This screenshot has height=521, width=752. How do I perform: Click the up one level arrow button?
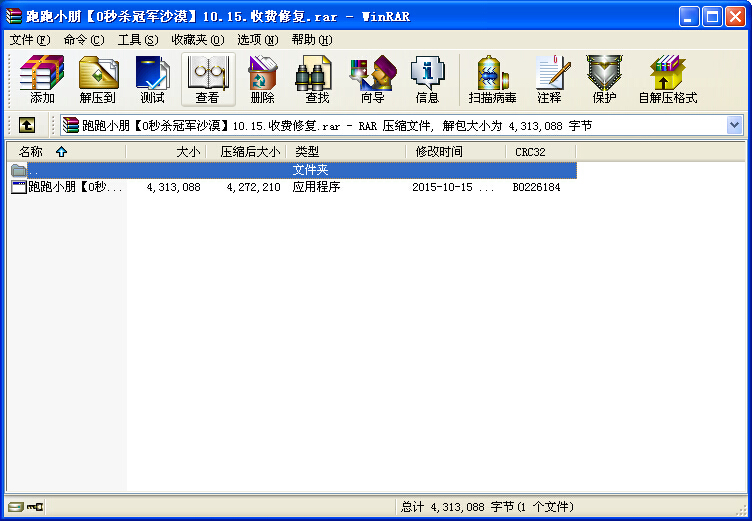click(x=27, y=126)
